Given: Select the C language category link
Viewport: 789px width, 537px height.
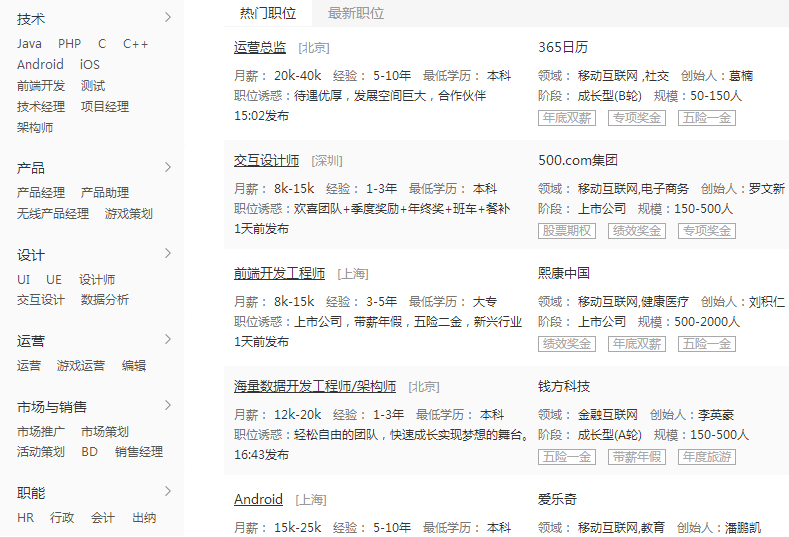Looking at the screenshot, I should 102,44.
